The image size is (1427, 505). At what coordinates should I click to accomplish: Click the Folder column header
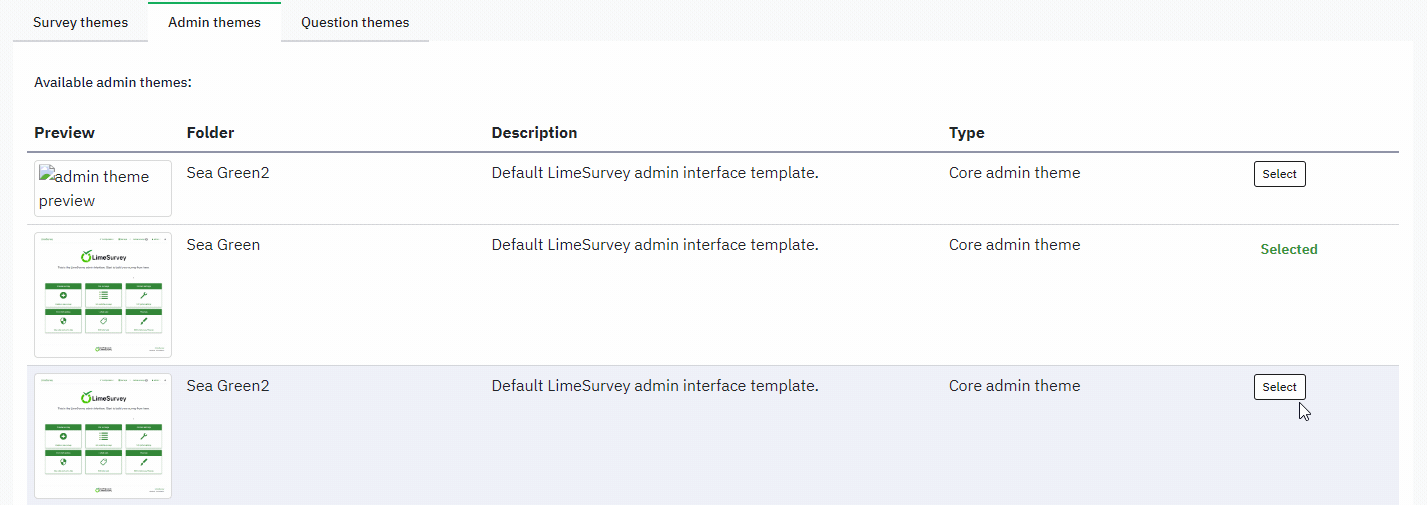pos(210,133)
